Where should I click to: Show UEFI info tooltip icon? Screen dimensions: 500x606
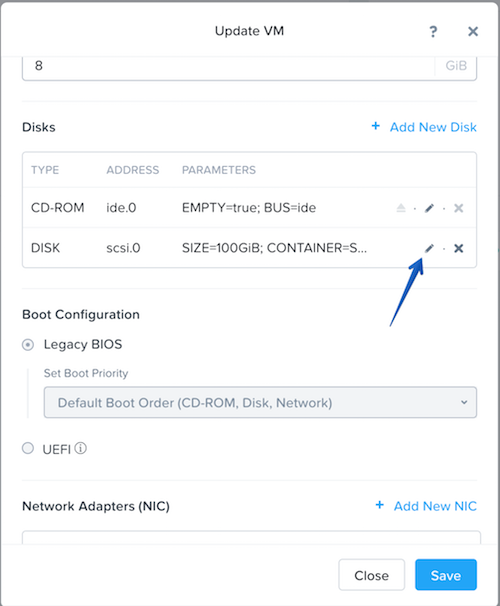(x=80, y=448)
